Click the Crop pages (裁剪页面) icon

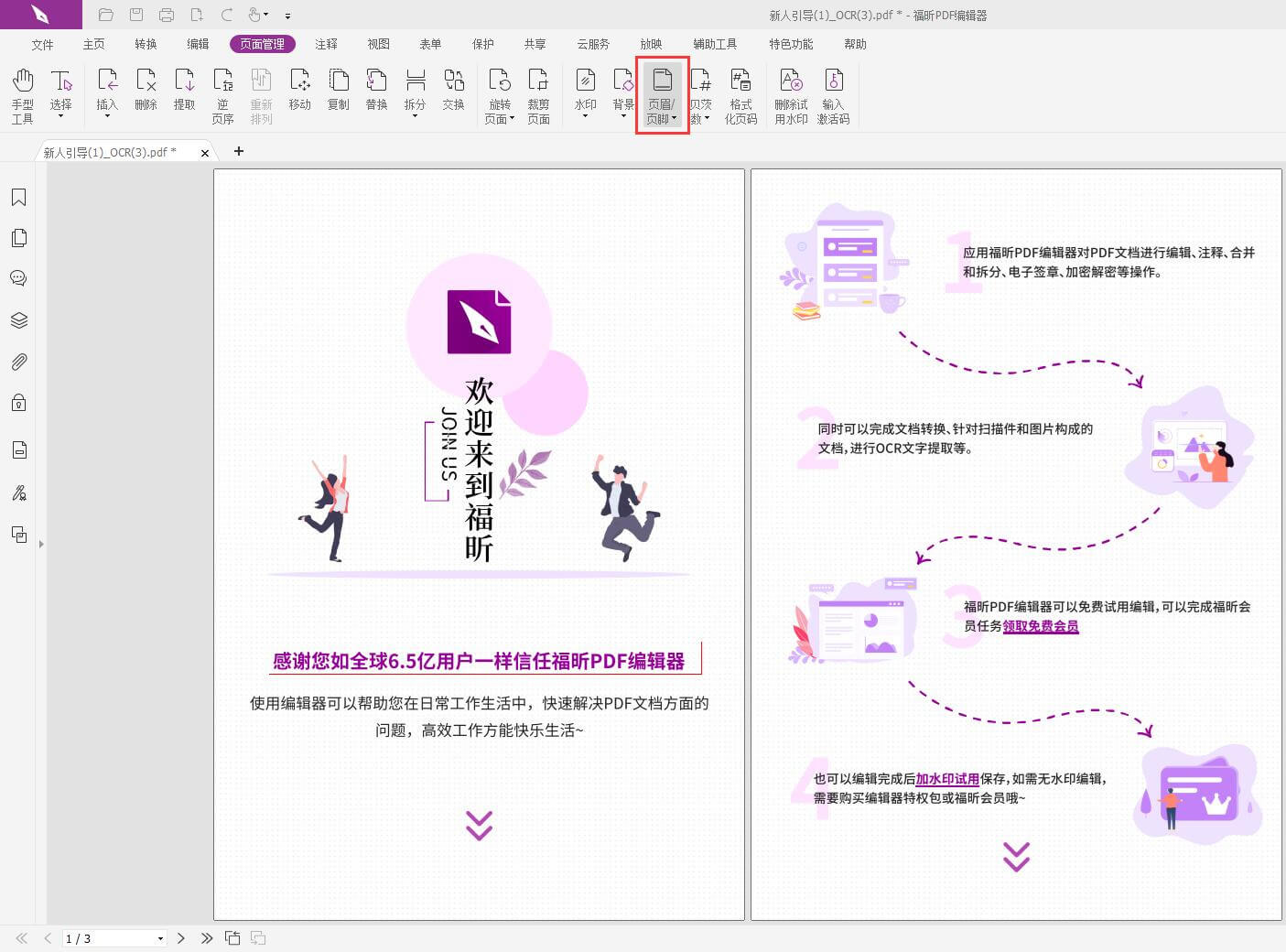coord(538,94)
